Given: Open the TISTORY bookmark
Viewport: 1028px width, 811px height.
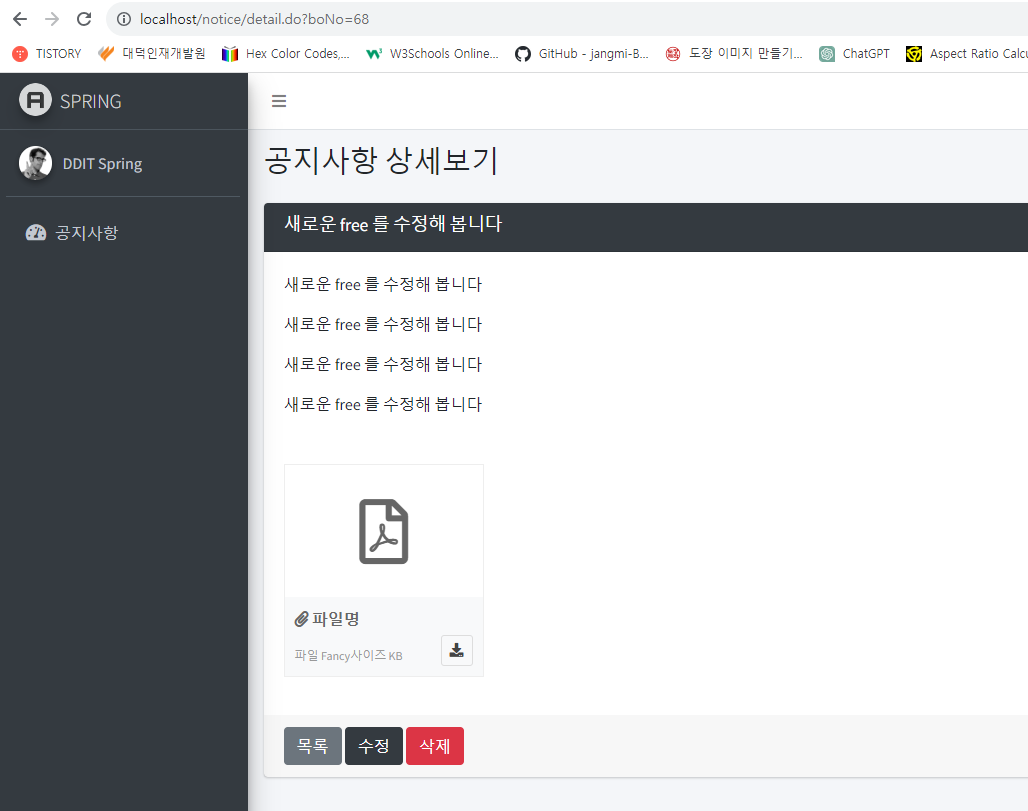Looking at the screenshot, I should [x=47, y=54].
